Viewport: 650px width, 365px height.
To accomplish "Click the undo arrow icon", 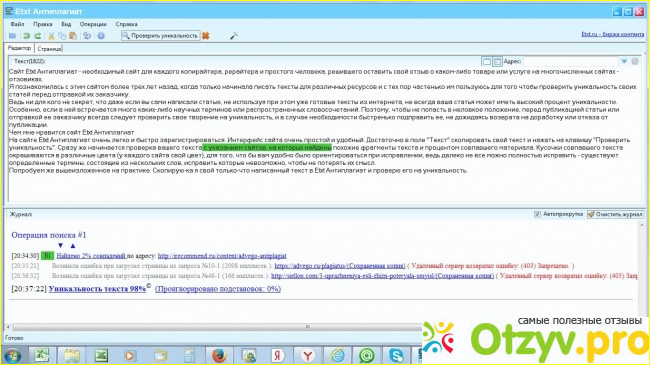I will (27, 36).
